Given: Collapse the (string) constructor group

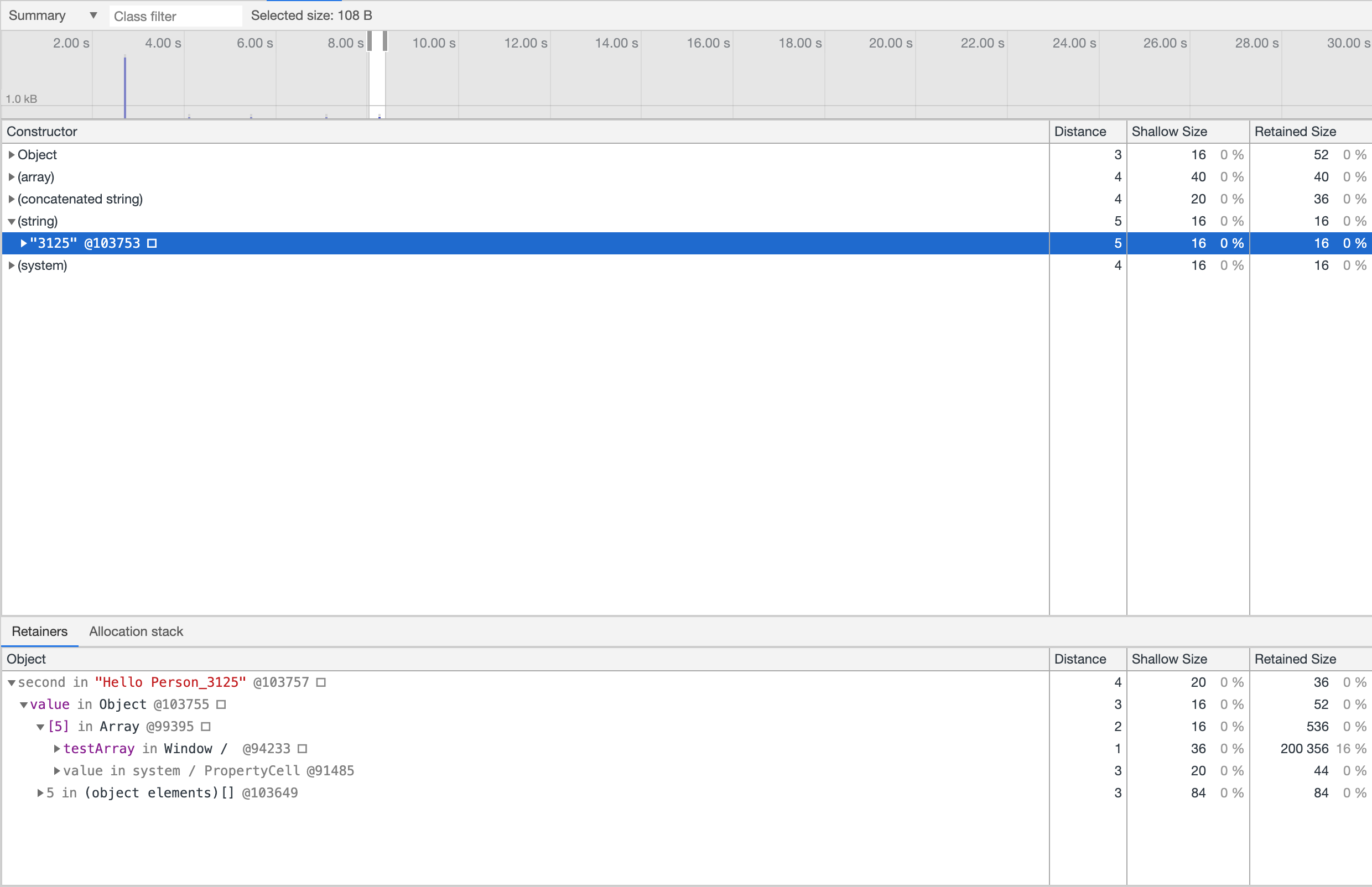Looking at the screenshot, I should 11,222.
